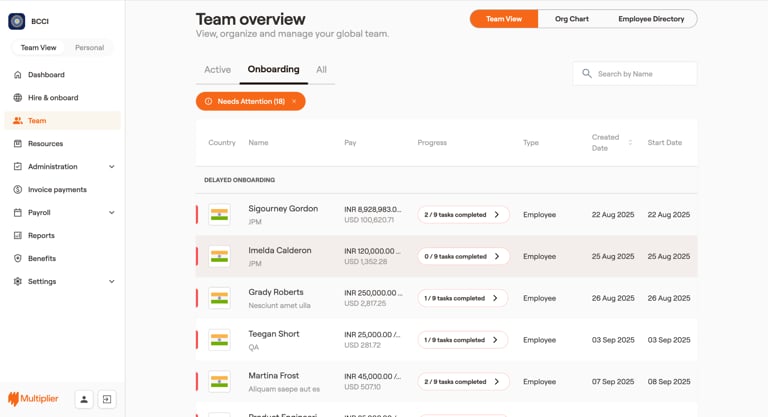Viewport: 768px width, 417px height.
Task: Open Imelda Calderon's profile name
Action: tap(280, 250)
